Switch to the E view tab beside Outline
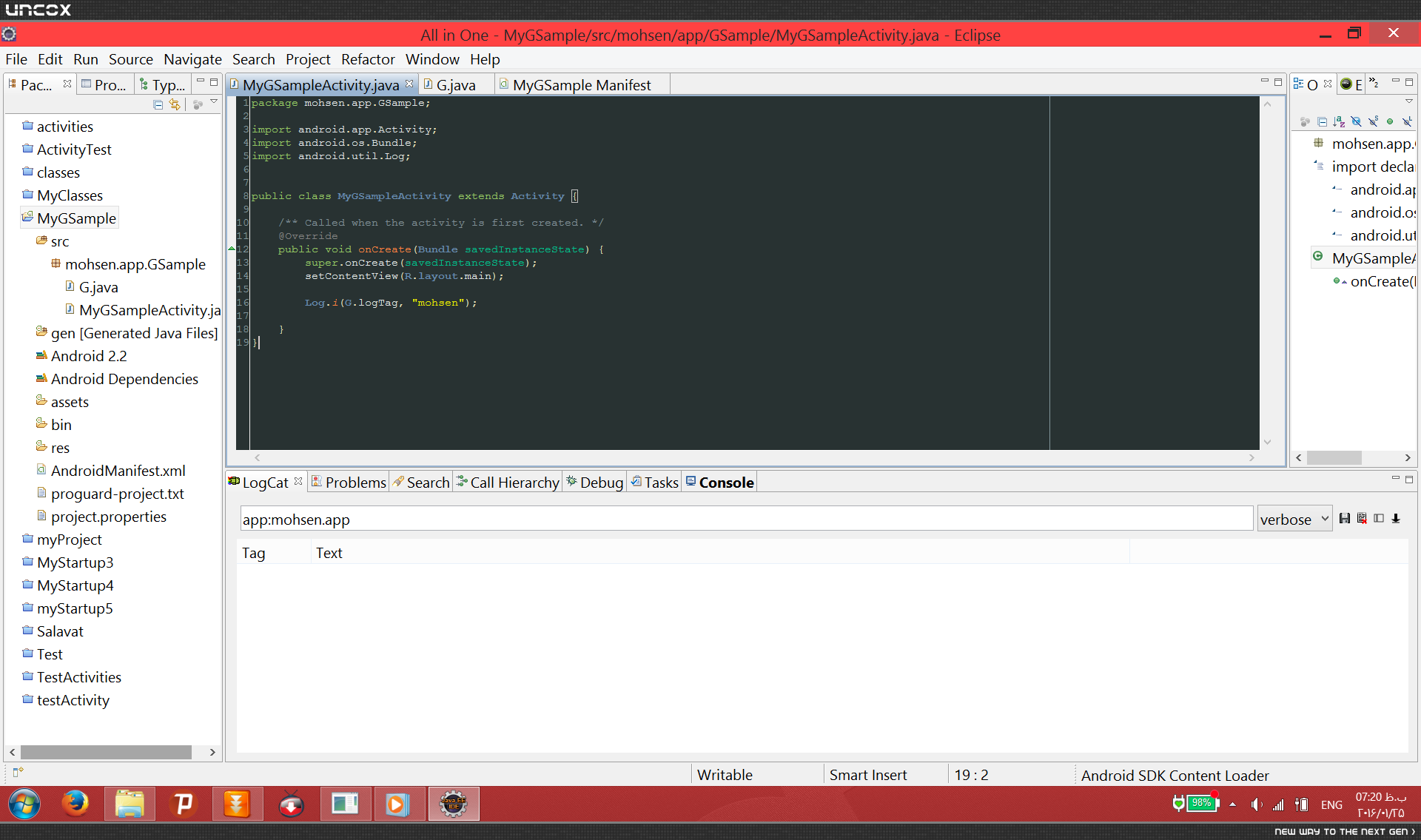 pos(1351,84)
